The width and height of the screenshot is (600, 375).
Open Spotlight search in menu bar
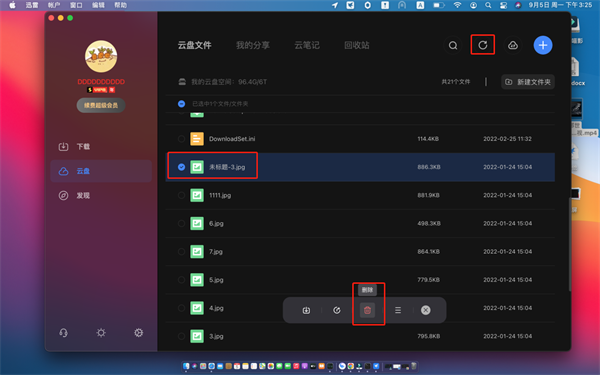(x=488, y=5)
